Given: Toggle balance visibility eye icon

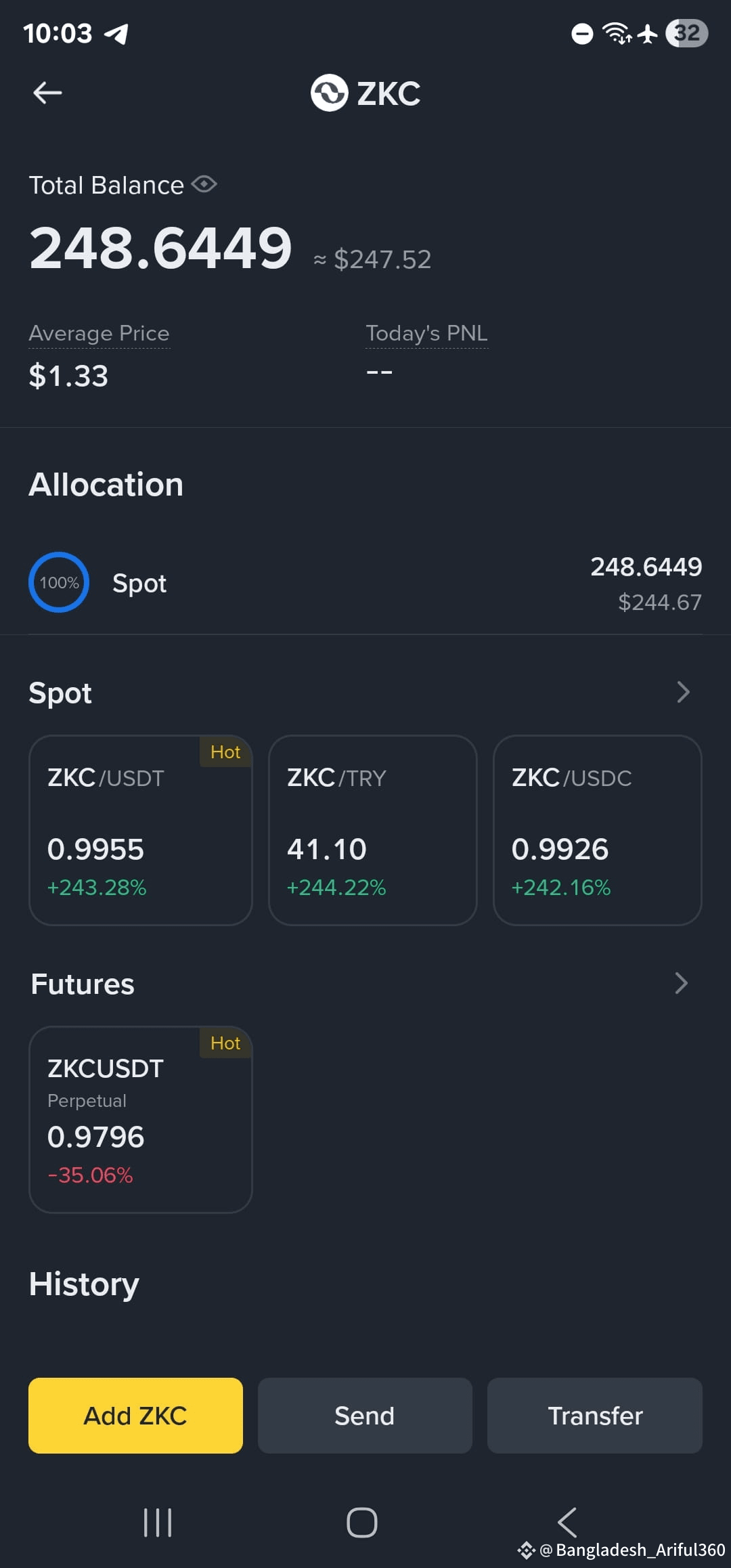Looking at the screenshot, I should click(204, 184).
